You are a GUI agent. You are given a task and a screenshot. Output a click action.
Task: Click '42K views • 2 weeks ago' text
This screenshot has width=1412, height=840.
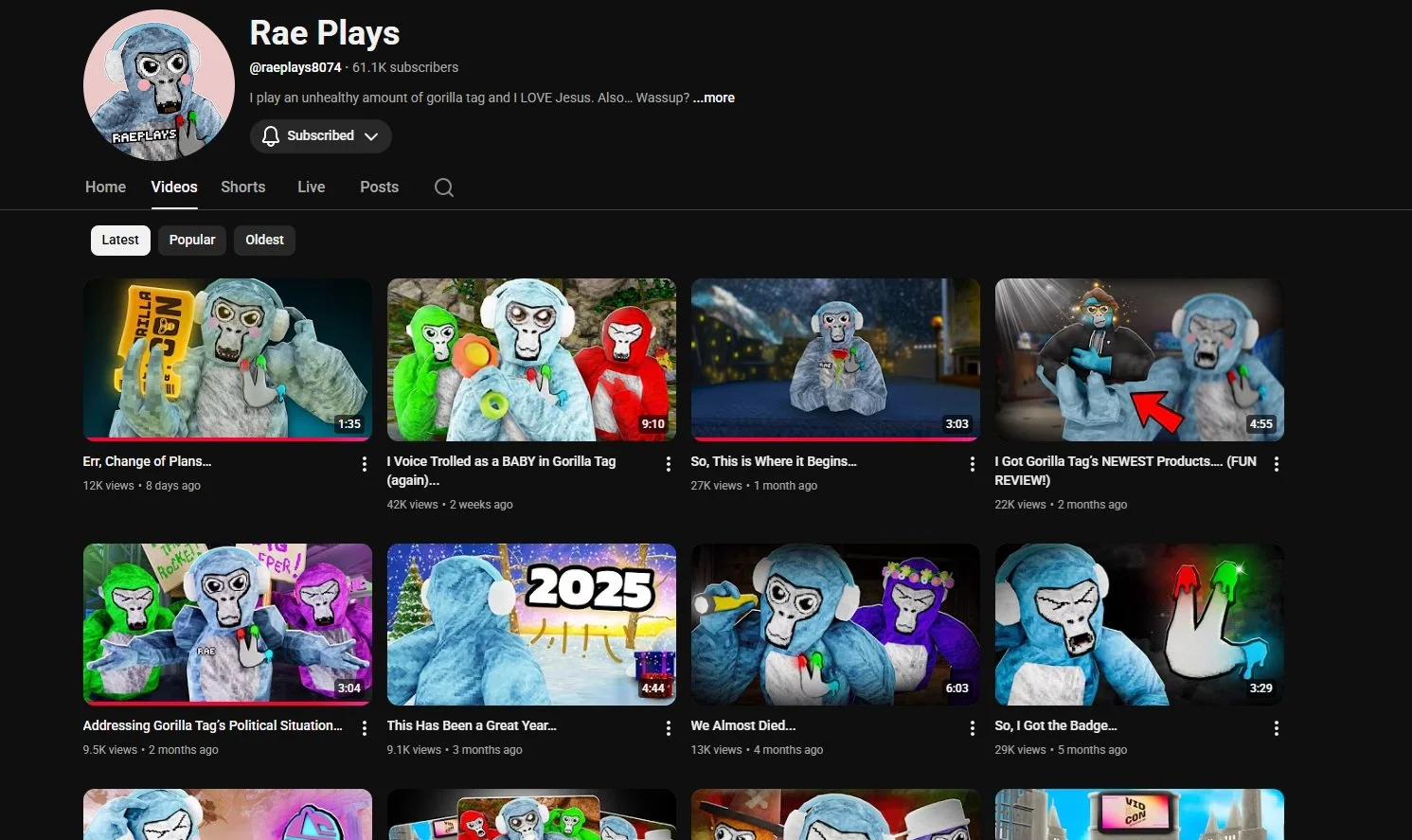[x=450, y=505]
